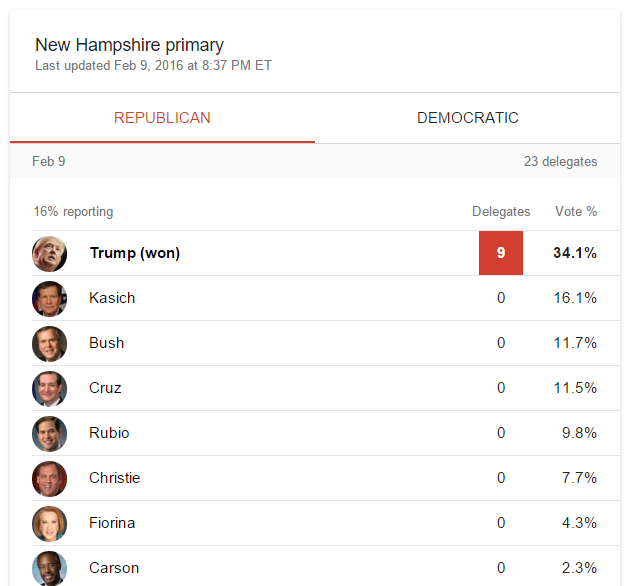Viewport: 630px width, 586px height.
Task: Click the 23 delegates label
Action: click(560, 161)
